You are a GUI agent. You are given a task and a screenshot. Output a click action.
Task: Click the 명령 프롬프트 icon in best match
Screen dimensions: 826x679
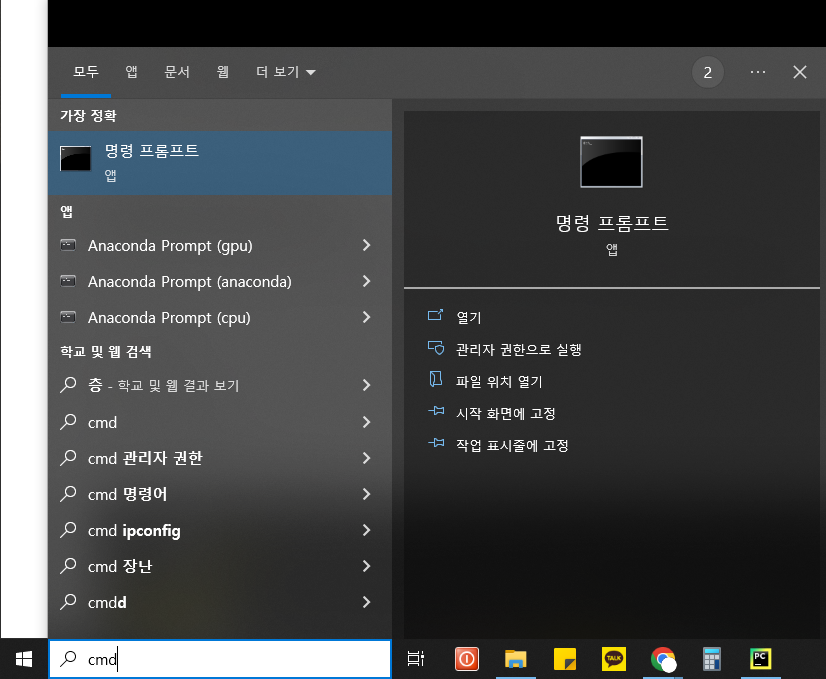[75, 159]
